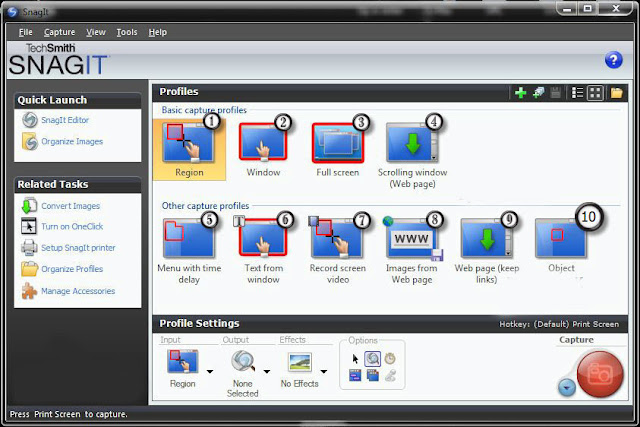The width and height of the screenshot is (640, 427).
Task: Expand the Input dropdown arrow
Action: pos(210,371)
